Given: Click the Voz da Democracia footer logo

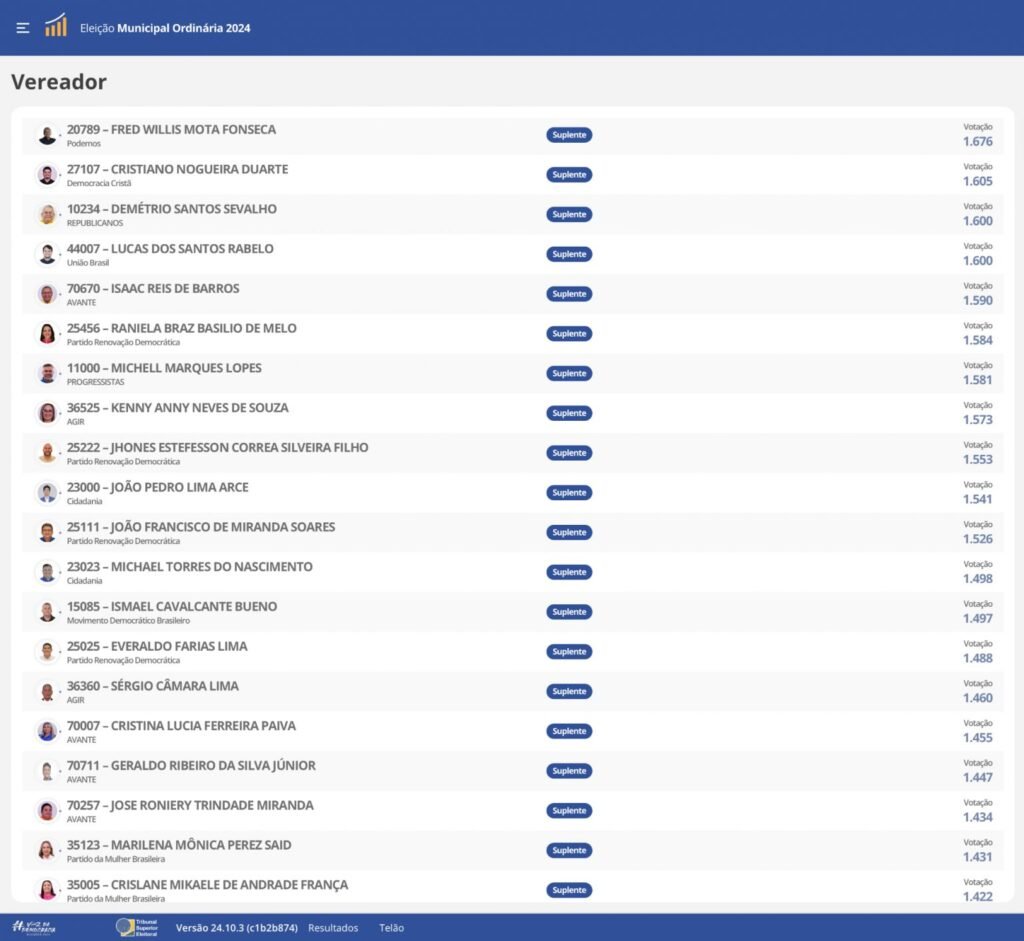Looking at the screenshot, I should click(x=34, y=927).
